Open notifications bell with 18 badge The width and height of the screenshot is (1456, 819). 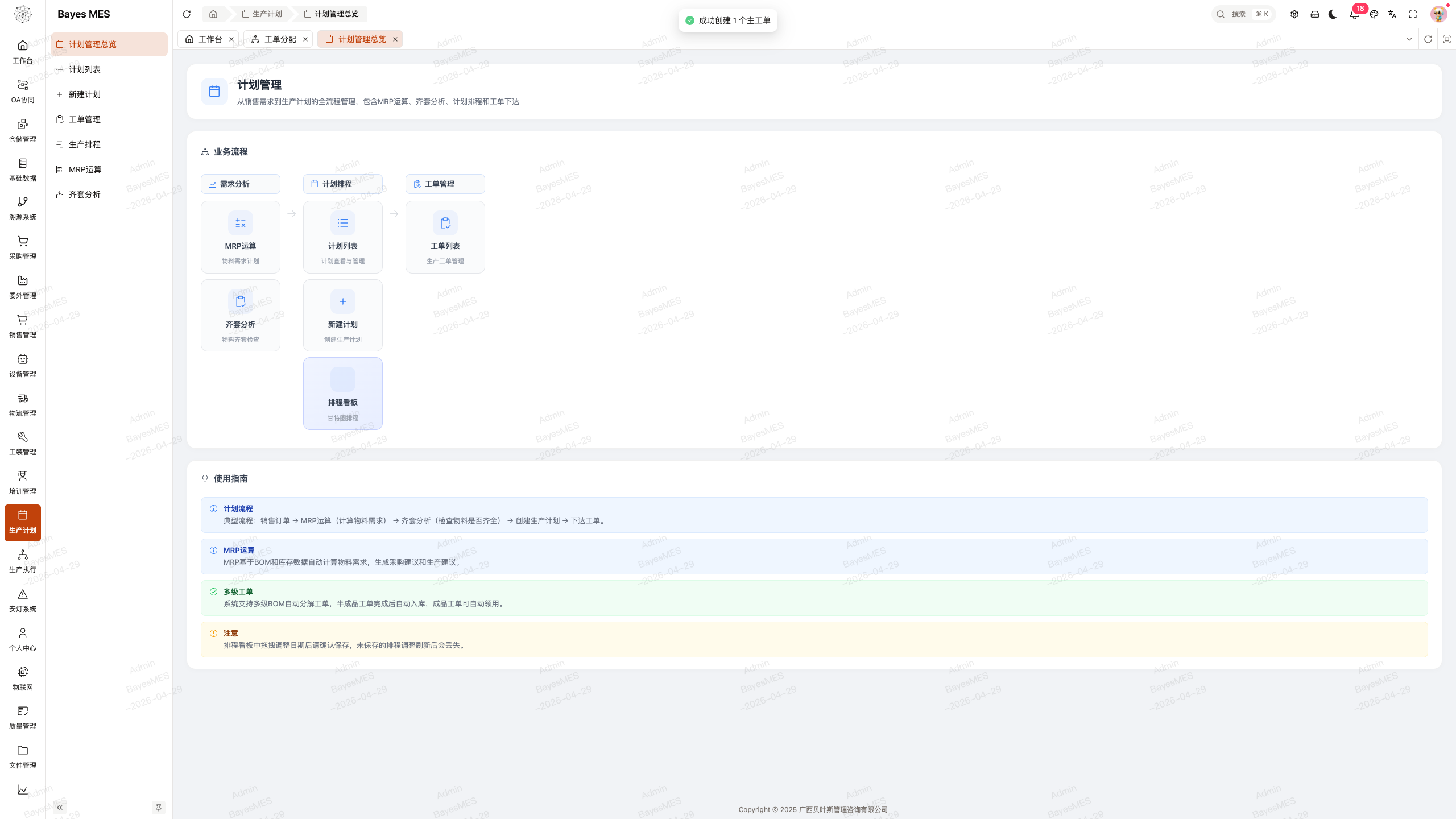[1355, 14]
